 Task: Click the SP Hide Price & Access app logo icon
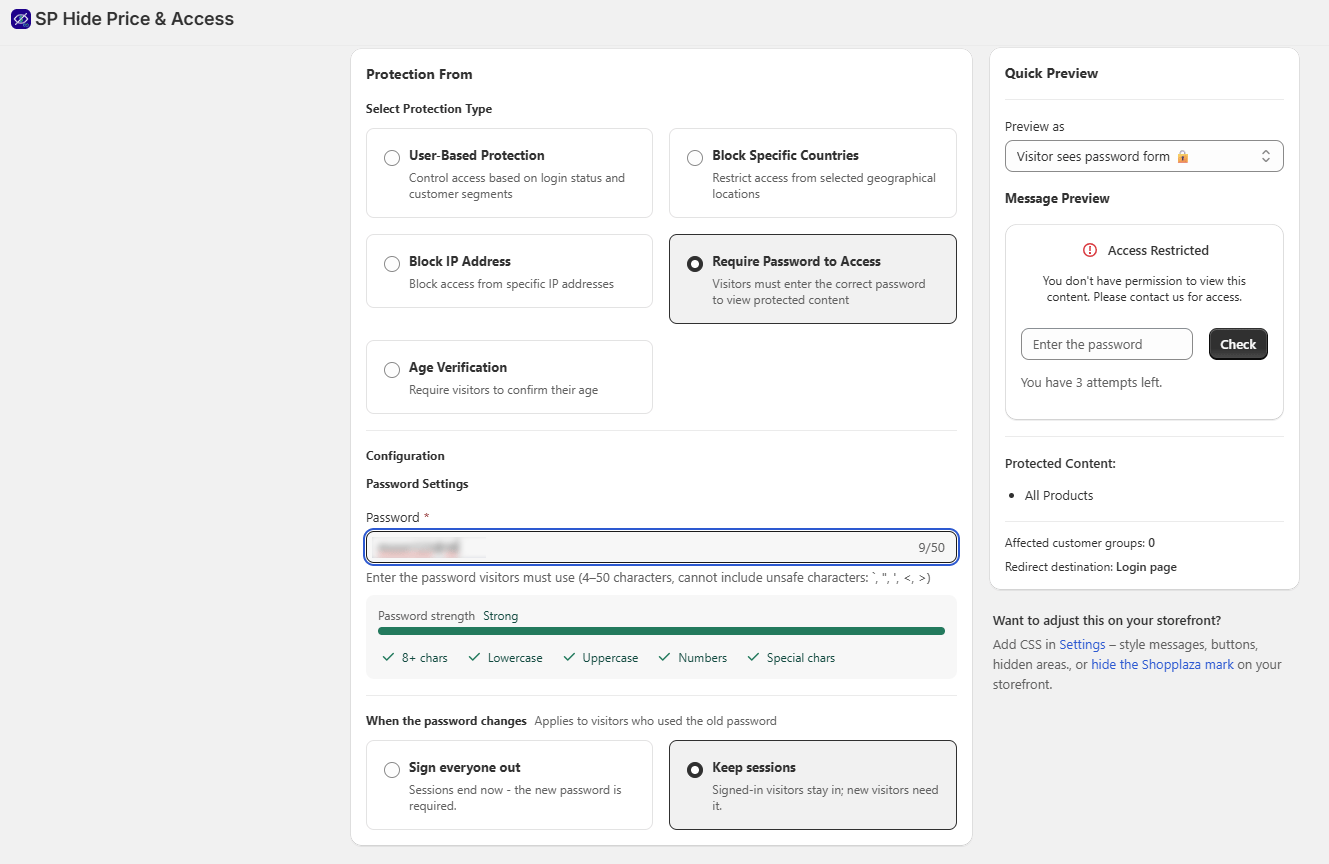coord(20,18)
